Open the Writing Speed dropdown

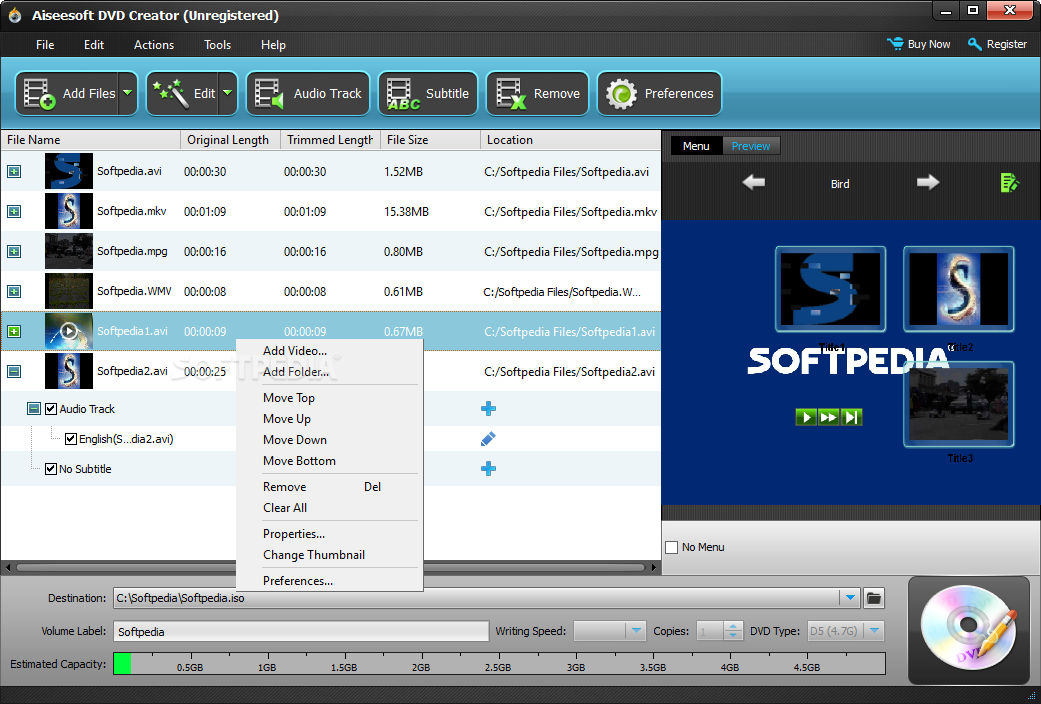click(636, 630)
